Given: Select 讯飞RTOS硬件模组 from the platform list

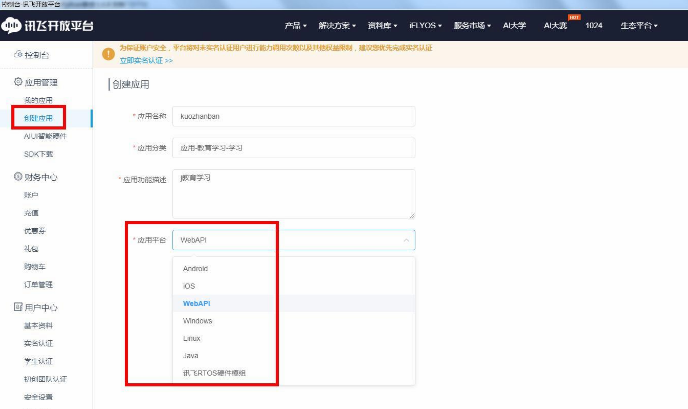Looking at the screenshot, I should (294, 373).
